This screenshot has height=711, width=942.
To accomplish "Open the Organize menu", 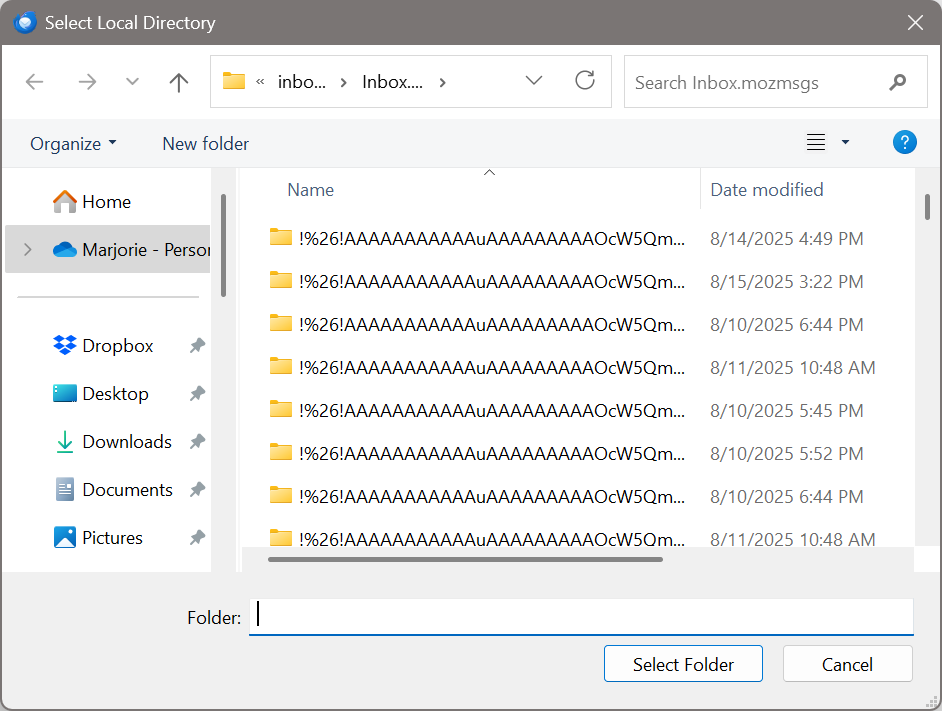I will (73, 144).
